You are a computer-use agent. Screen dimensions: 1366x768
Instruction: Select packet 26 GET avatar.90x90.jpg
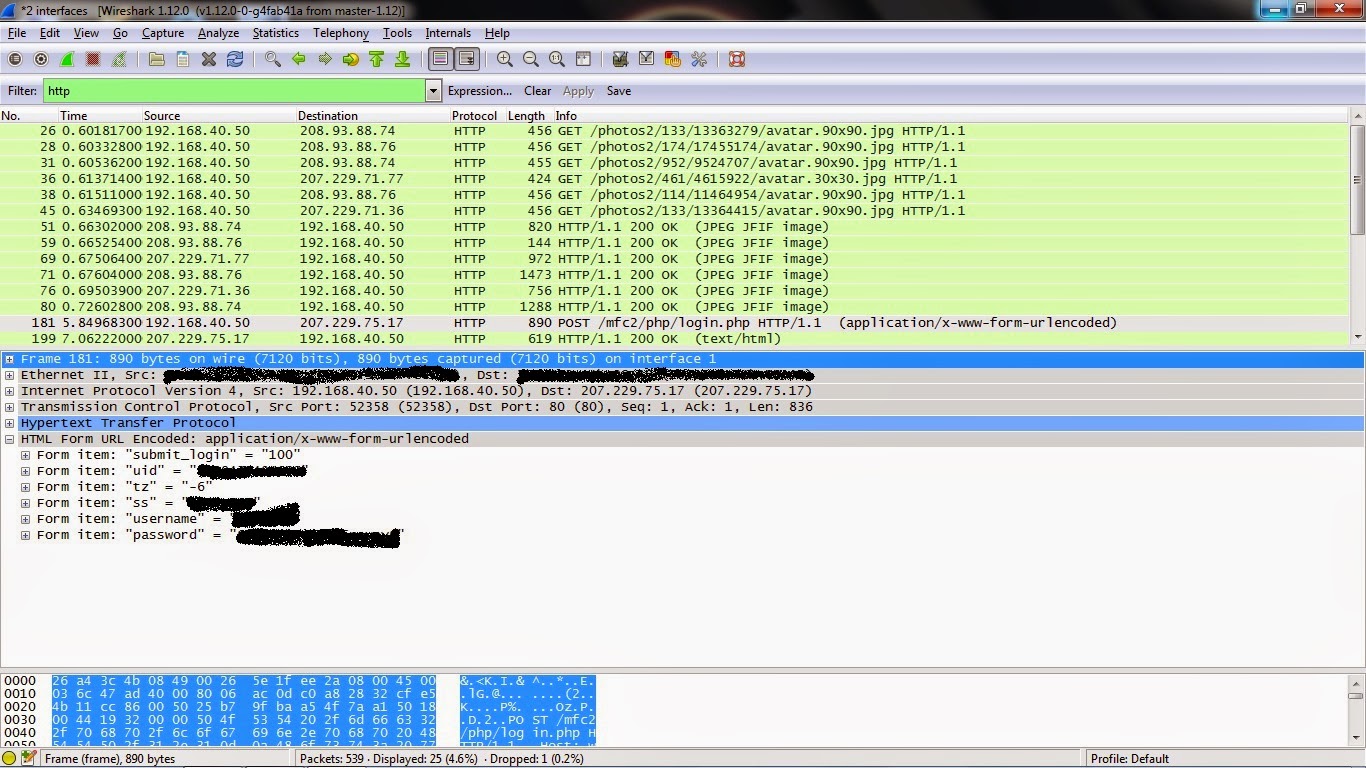675,131
